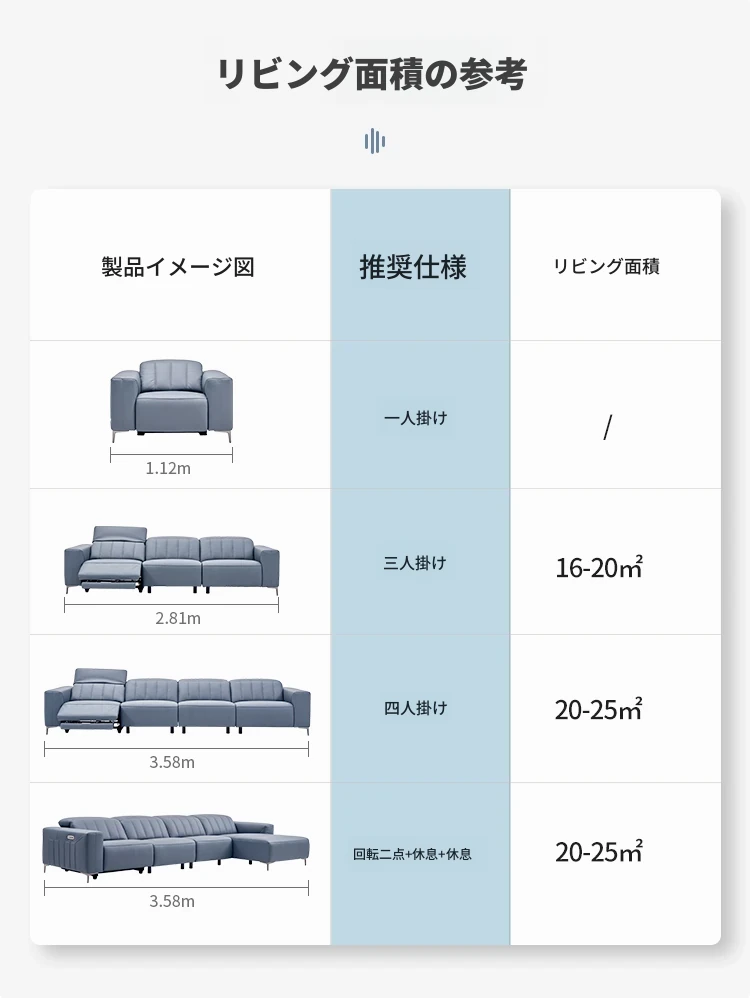
Task: Click the リビング面積 column header
Action: click(x=606, y=266)
